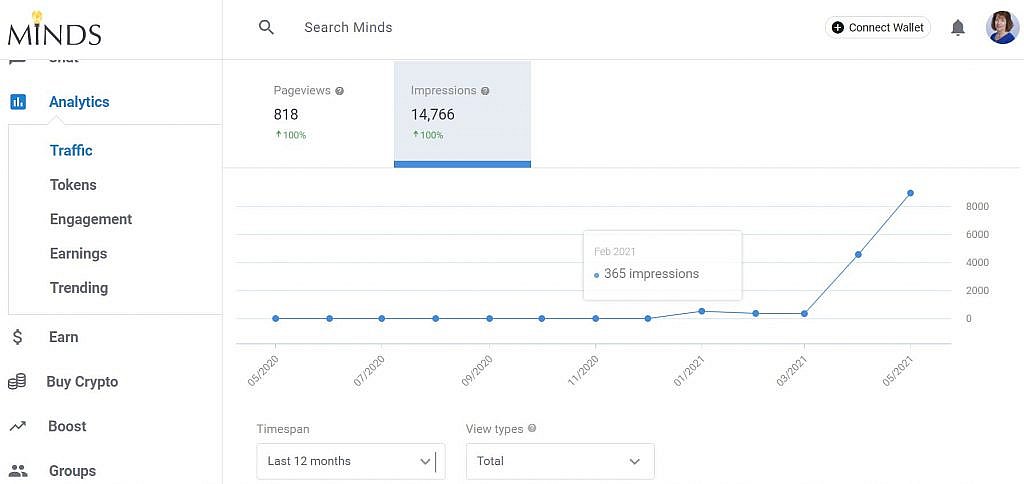Image resolution: width=1024 pixels, height=484 pixels.
Task: Click Impressions help question mark icon
Action: 485,91
